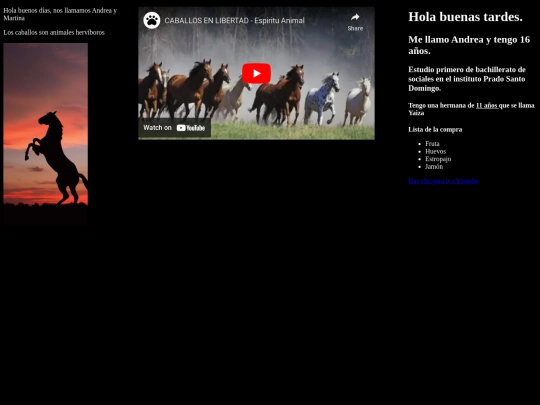Click text Los caballos son animales hervíboros
540x405 pixels.
(54, 32)
